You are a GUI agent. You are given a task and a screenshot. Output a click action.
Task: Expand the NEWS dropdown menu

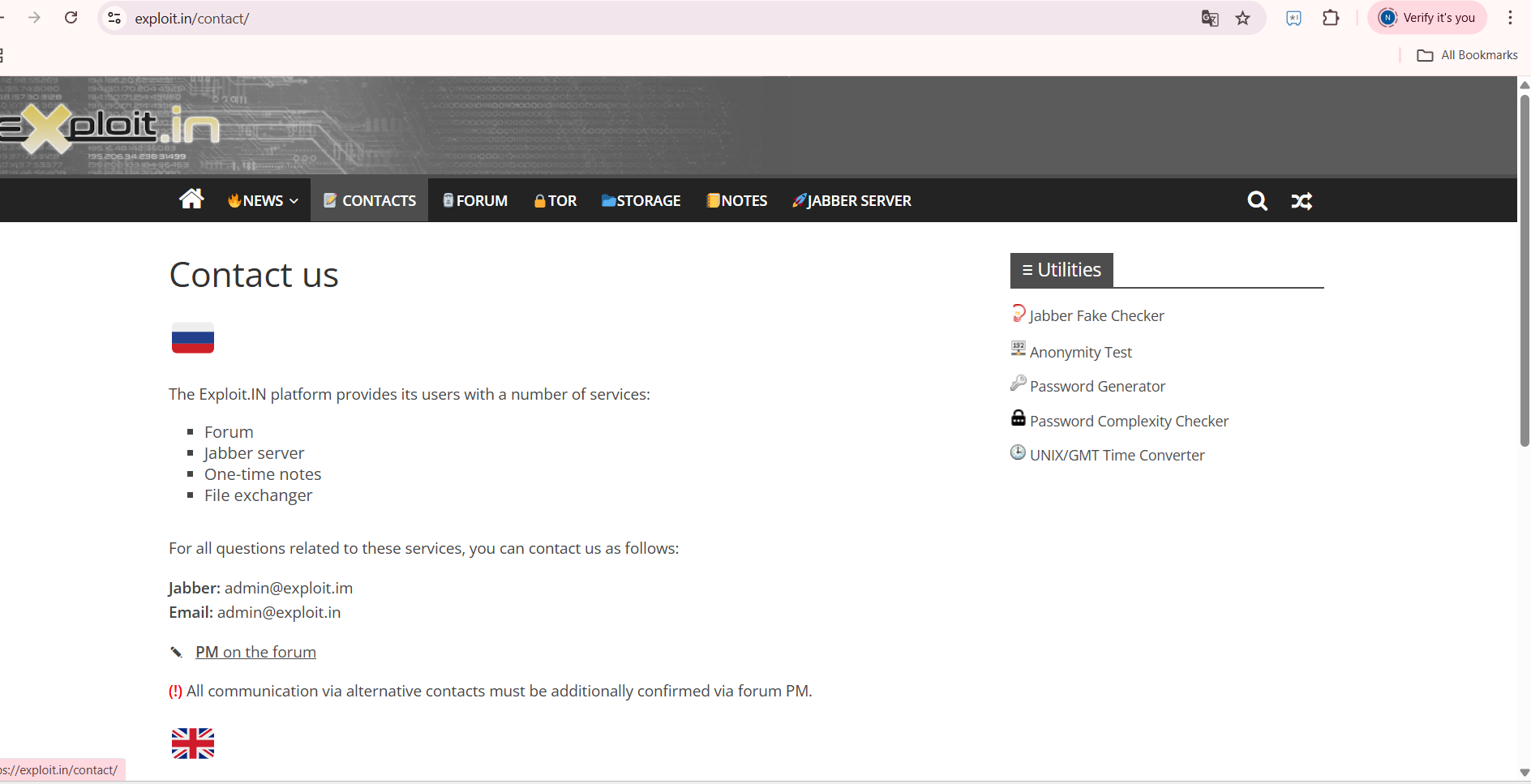[x=264, y=200]
